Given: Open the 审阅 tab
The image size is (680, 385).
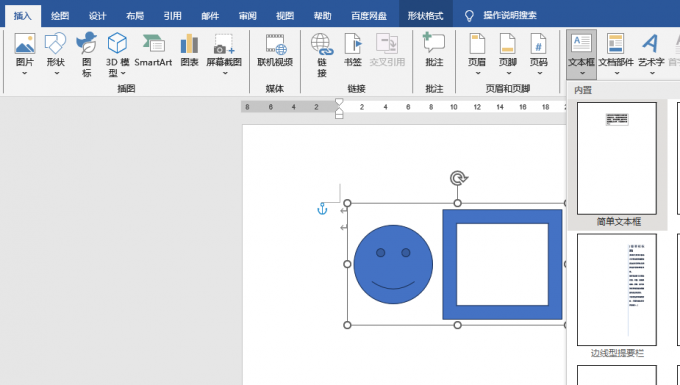Looking at the screenshot, I should click(247, 16).
